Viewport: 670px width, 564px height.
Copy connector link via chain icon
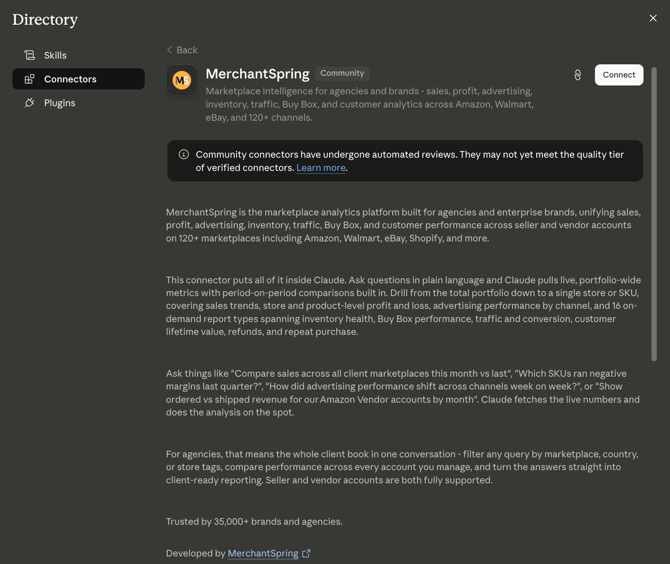577,75
